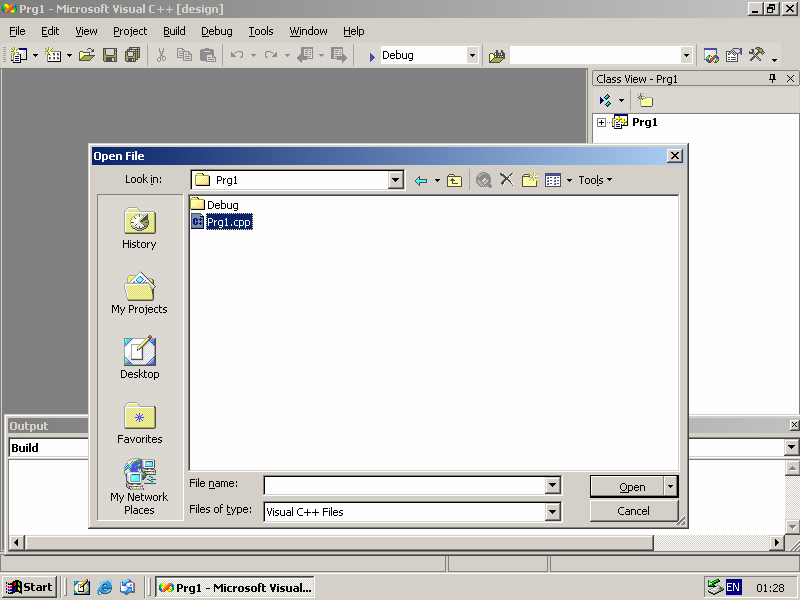The height and width of the screenshot is (600, 800).
Task: Click the Paste toolbar icon
Action: pyautogui.click(x=207, y=55)
